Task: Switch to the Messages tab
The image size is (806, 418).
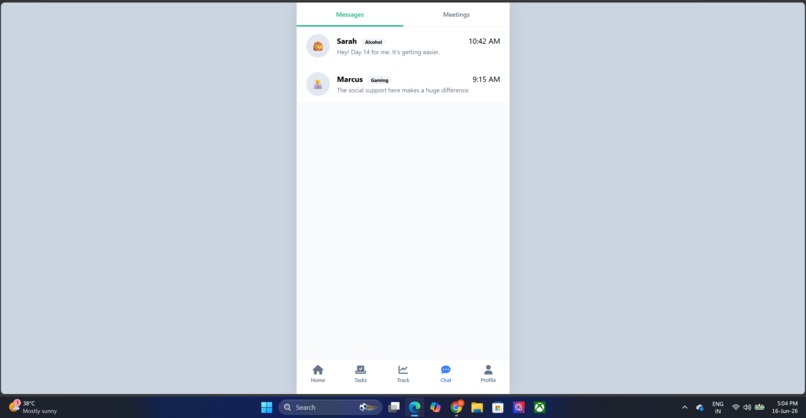Action: pyautogui.click(x=350, y=14)
